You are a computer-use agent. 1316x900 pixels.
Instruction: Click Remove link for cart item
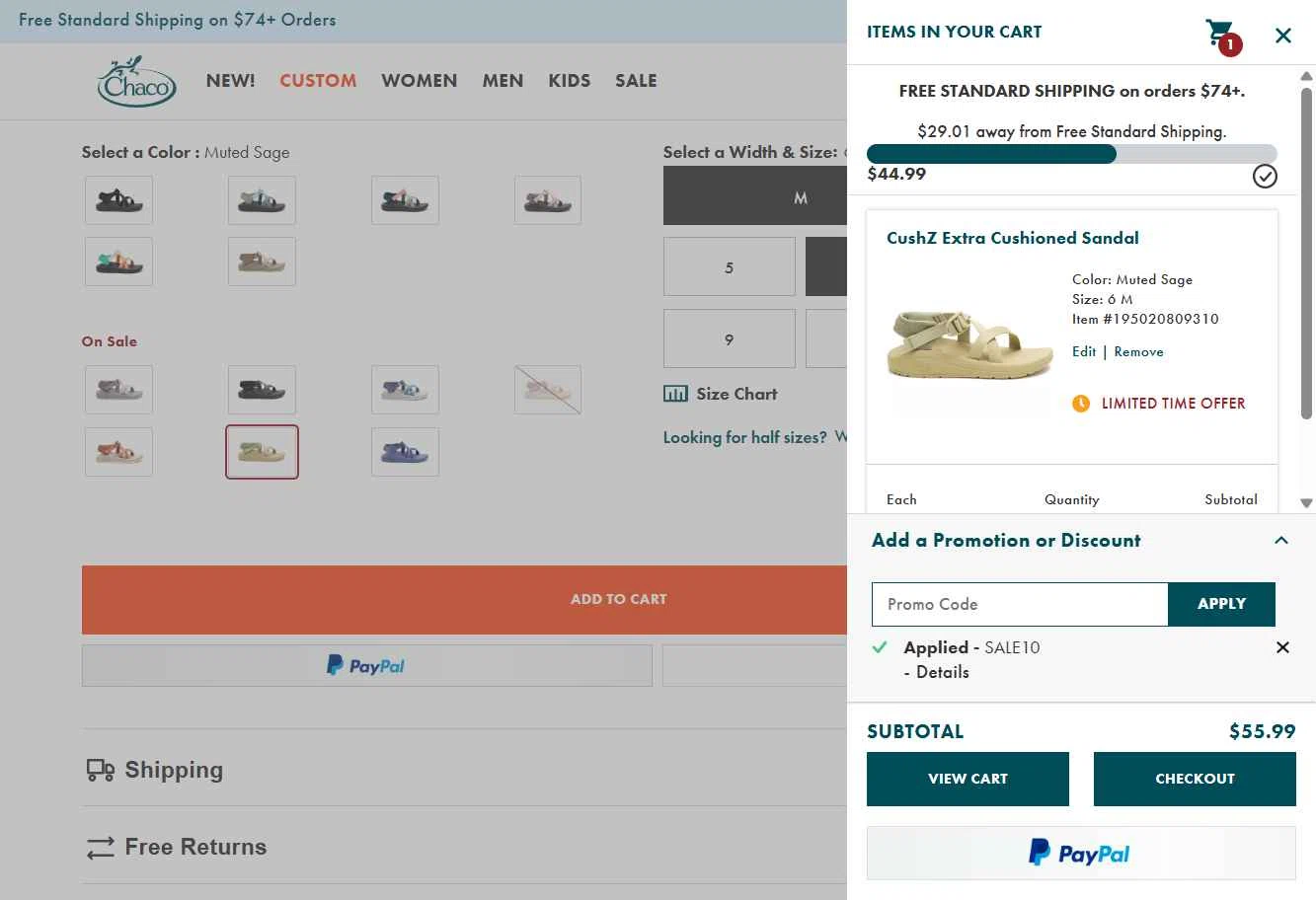[x=1138, y=351]
